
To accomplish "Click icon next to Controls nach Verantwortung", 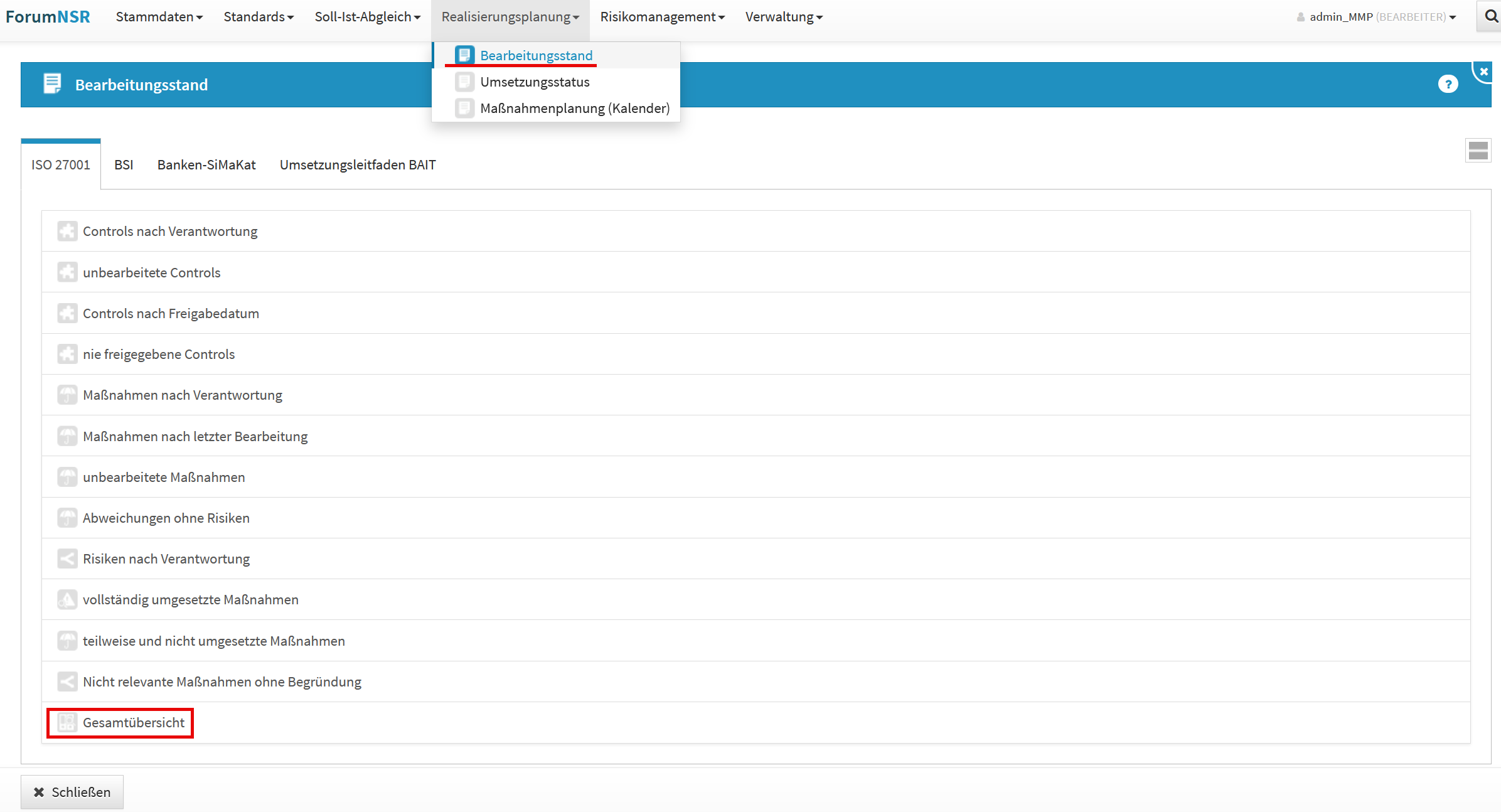I will click(67, 232).
